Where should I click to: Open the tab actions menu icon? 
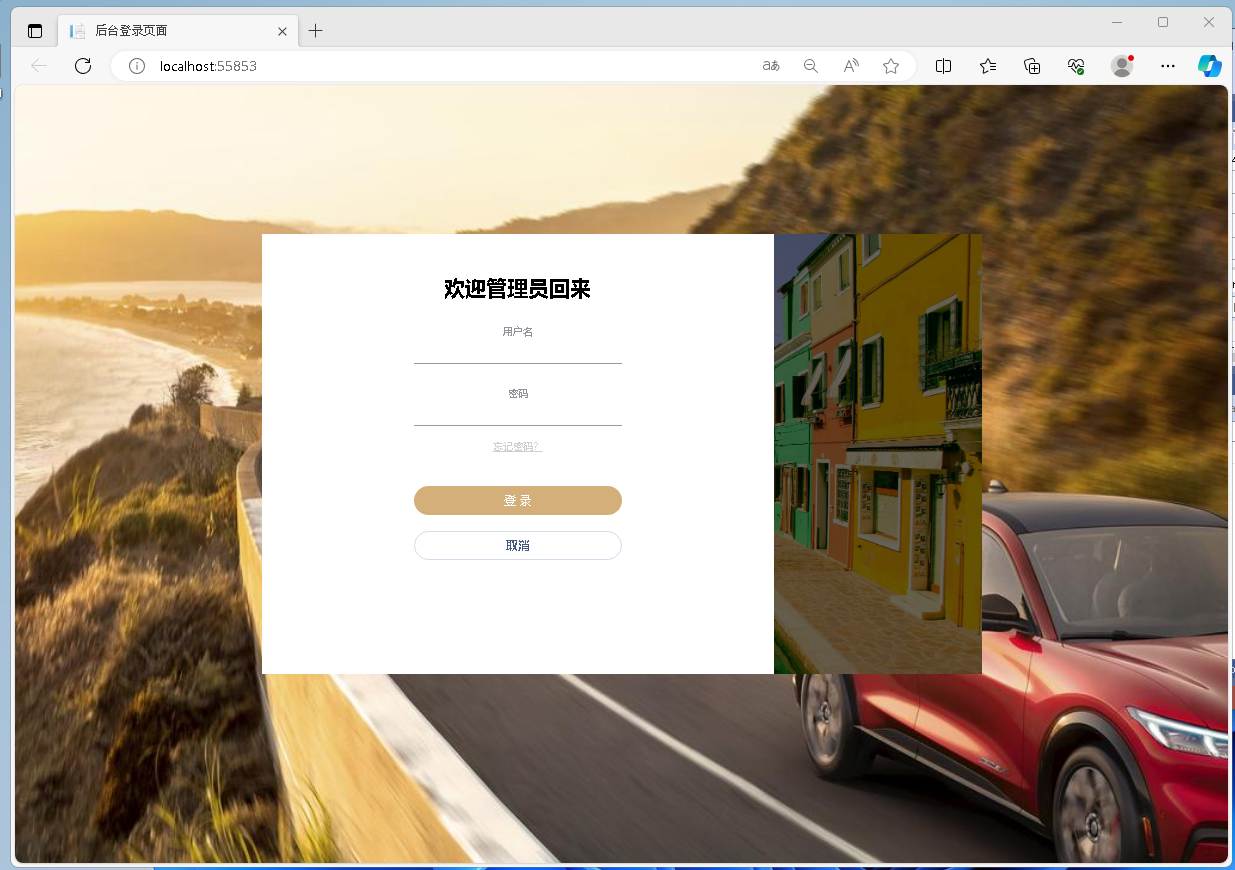[x=35, y=31]
